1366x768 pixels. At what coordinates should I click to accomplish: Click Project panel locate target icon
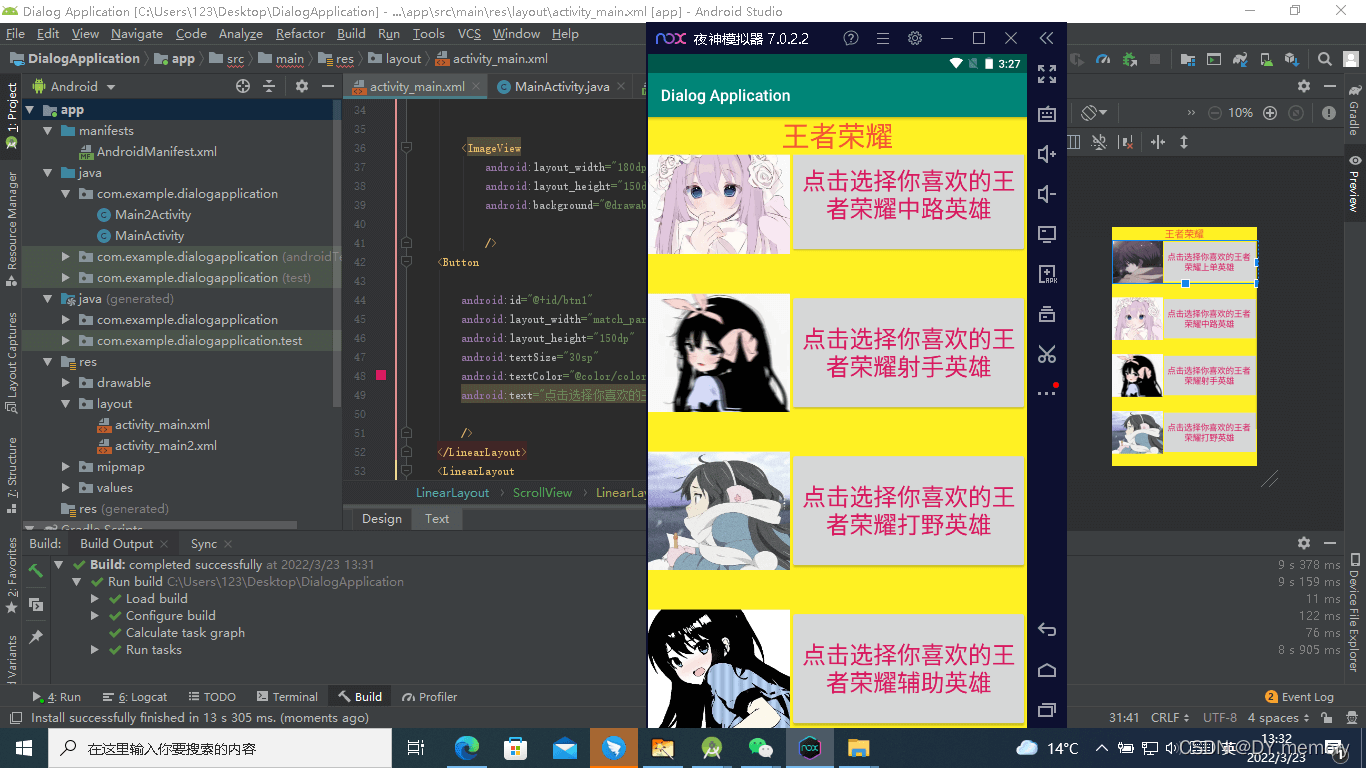[242, 87]
